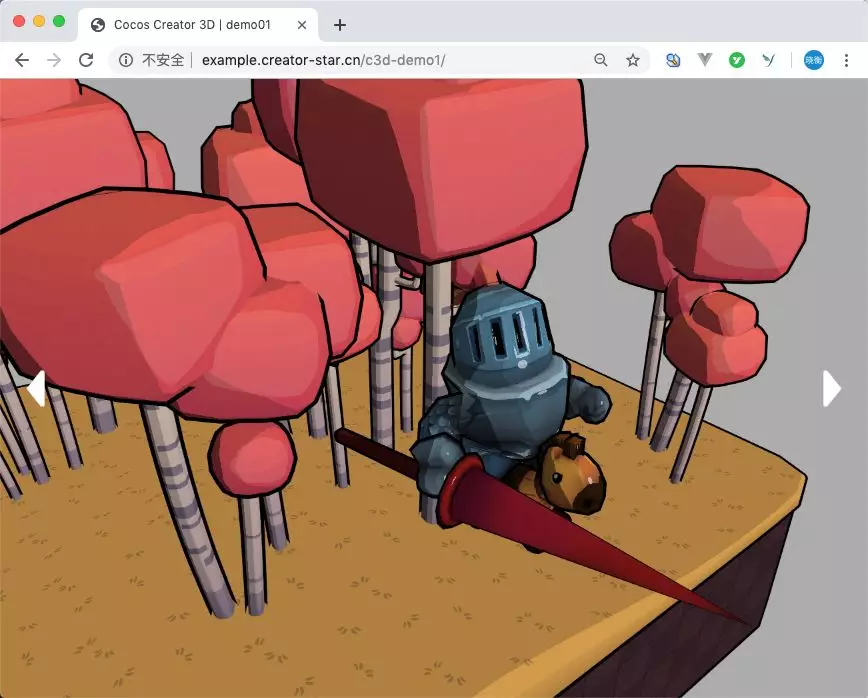The image size is (868, 698).
Task: Click the address bar URL field
Action: pyautogui.click(x=379, y=60)
